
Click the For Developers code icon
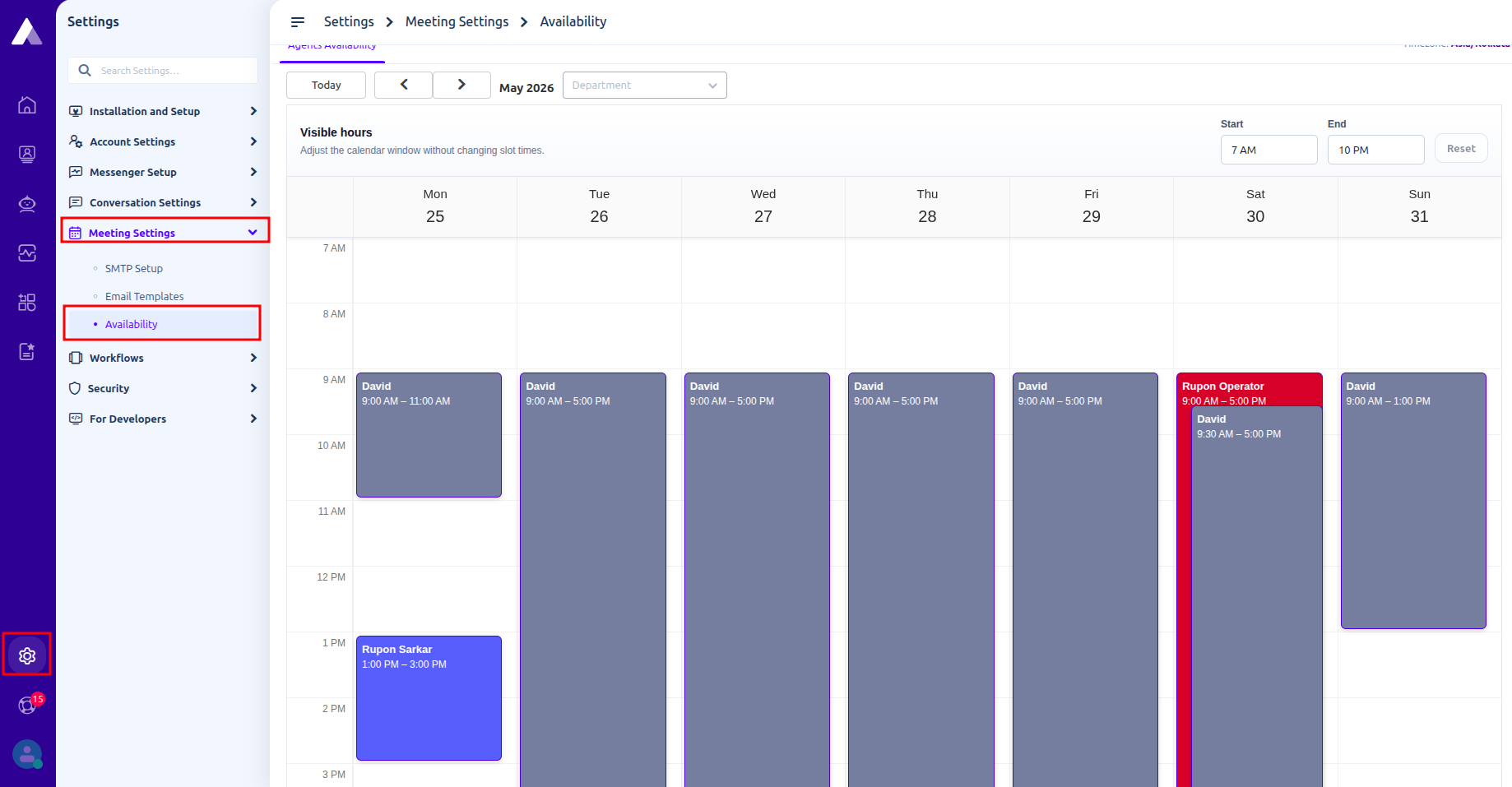[76, 419]
